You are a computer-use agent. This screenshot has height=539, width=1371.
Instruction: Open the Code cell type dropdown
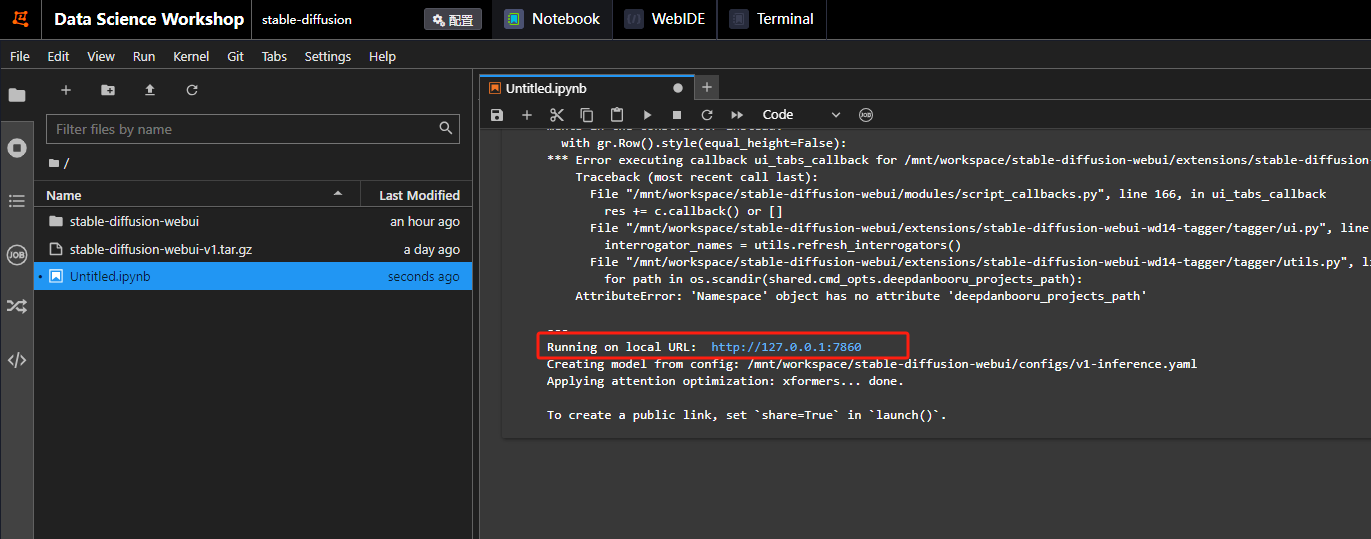point(802,115)
